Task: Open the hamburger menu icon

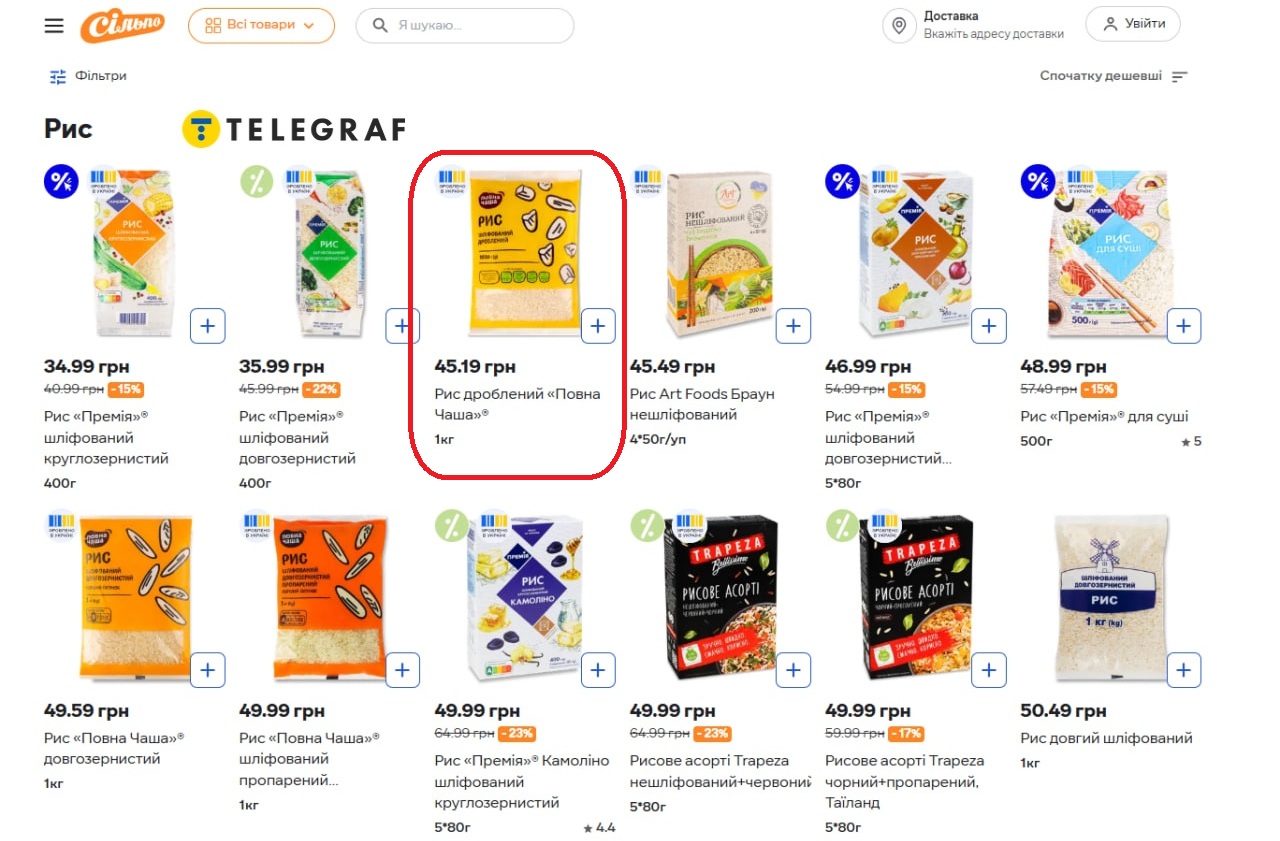Action: 54,26
